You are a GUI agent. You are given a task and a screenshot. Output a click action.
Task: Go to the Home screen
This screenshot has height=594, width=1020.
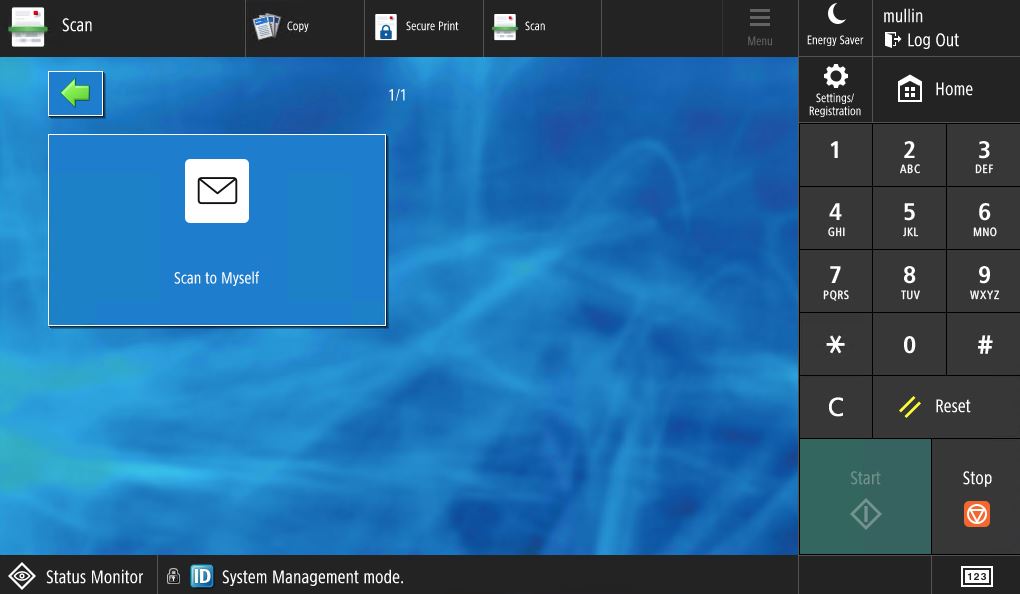946,90
